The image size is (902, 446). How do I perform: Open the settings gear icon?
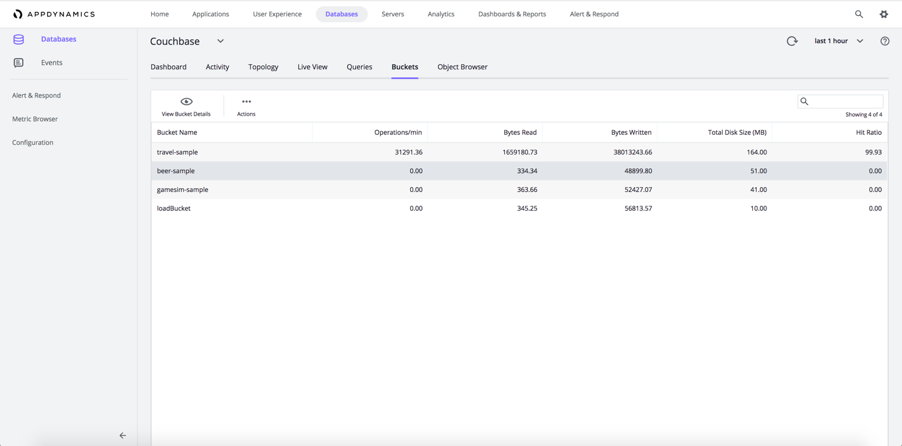point(884,14)
